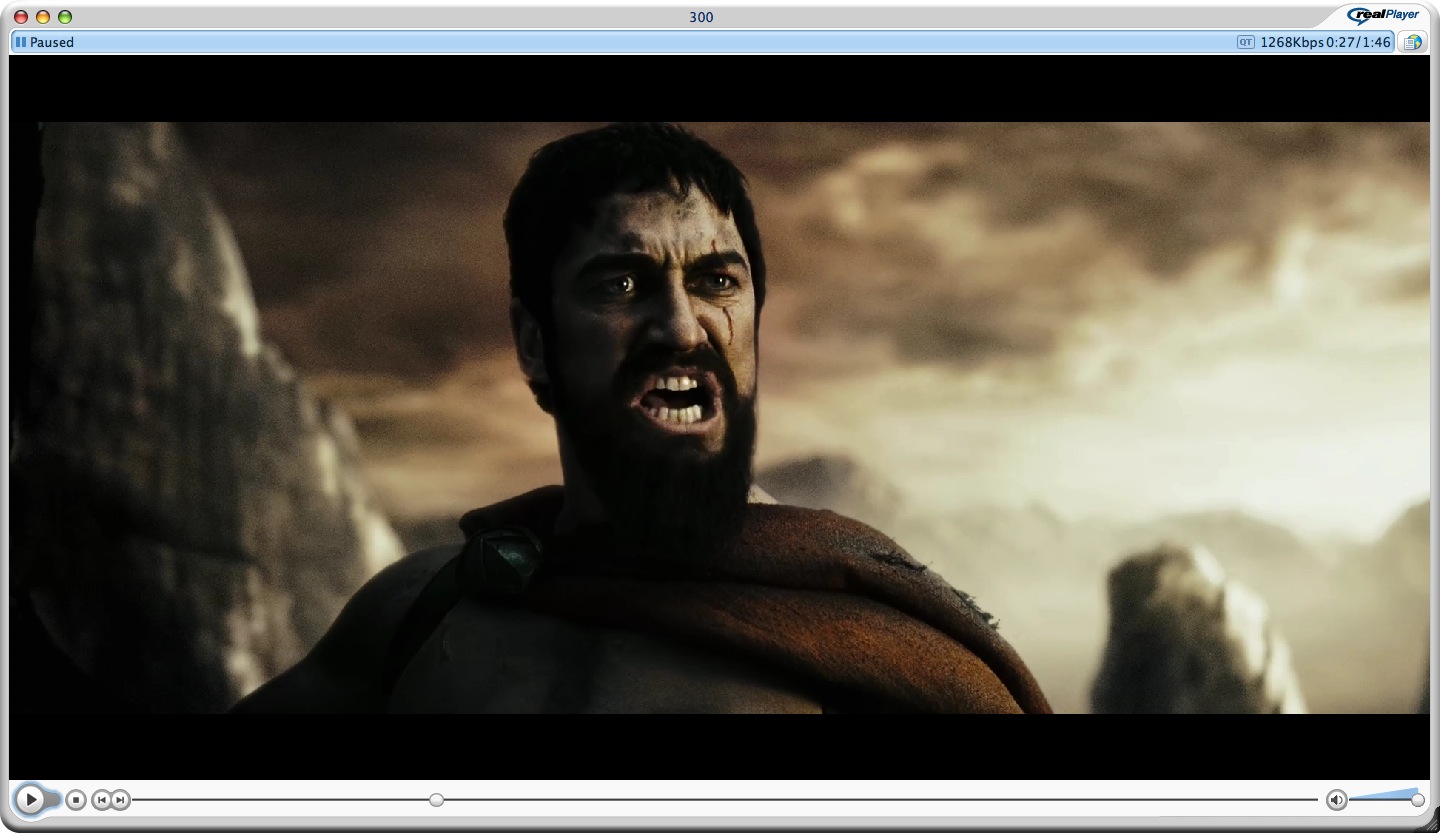Click the seek bar position handle

tap(436, 800)
